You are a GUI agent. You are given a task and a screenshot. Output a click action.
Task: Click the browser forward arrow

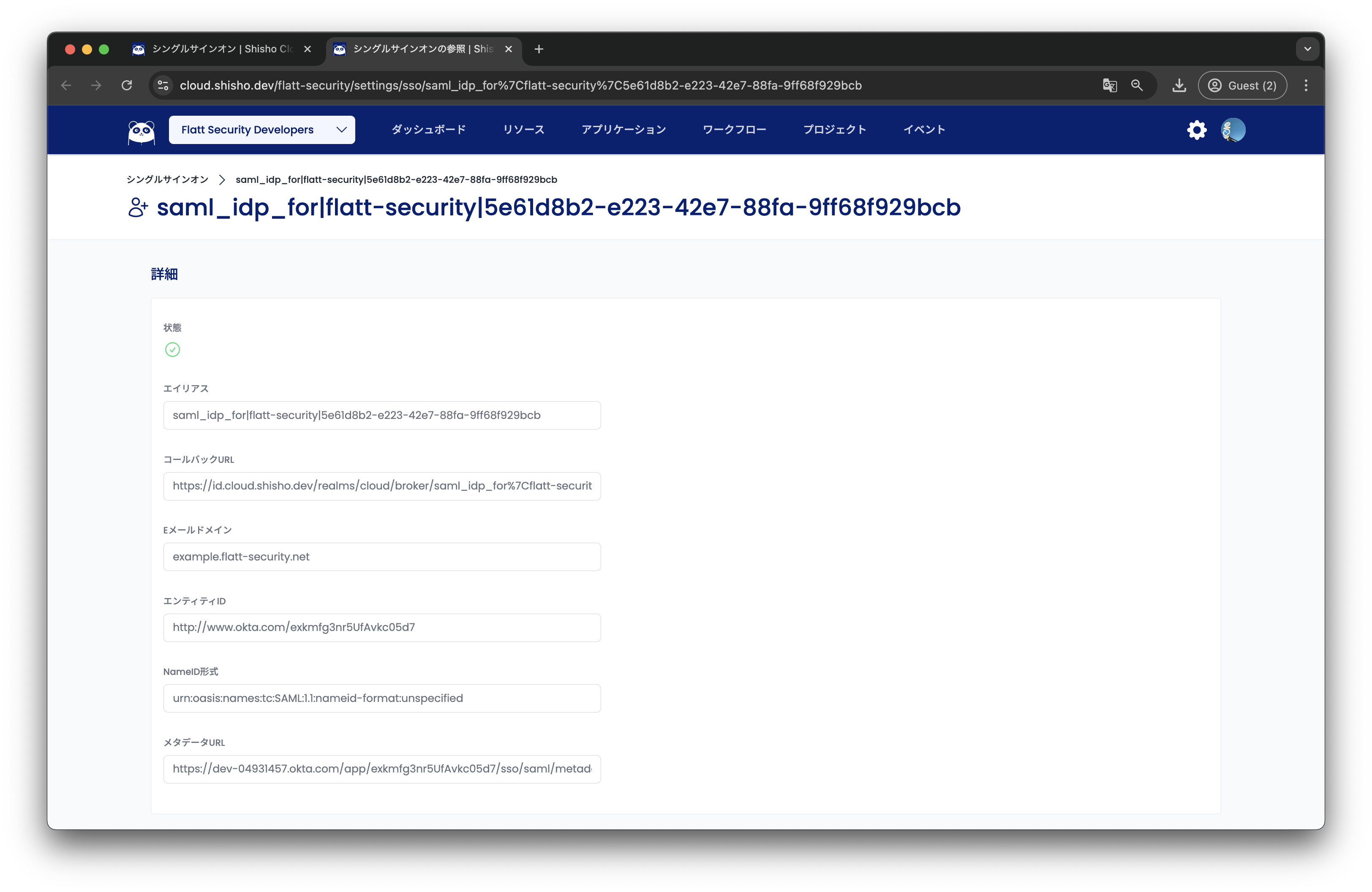click(x=96, y=86)
